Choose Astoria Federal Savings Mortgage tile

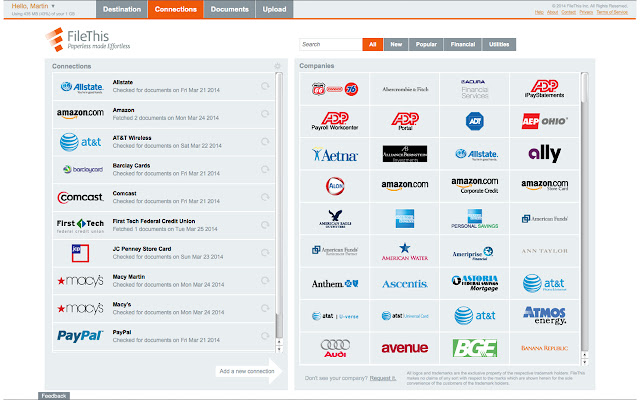point(475,283)
